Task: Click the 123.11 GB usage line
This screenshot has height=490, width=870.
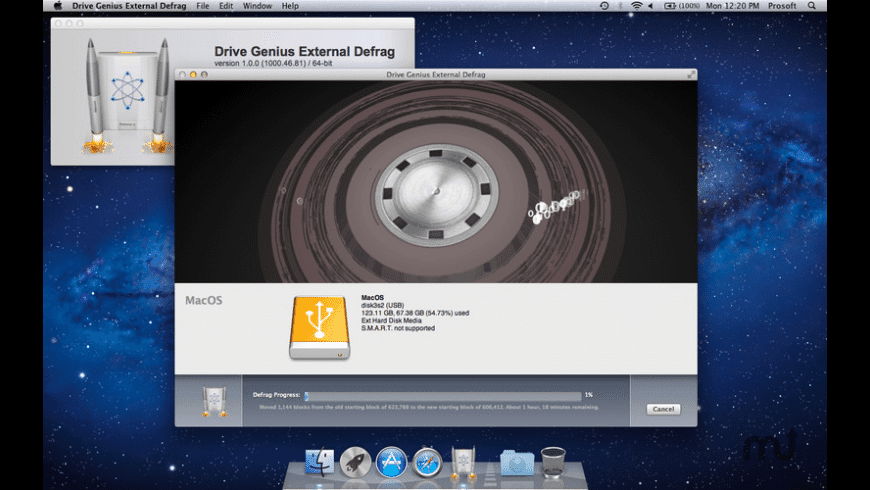Action: (415, 313)
